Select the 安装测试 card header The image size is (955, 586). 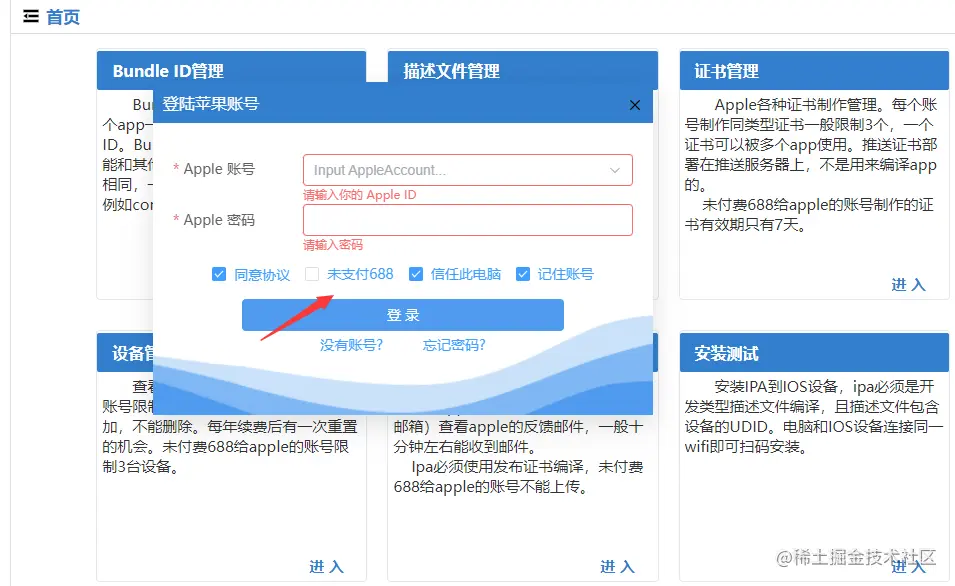coord(814,353)
